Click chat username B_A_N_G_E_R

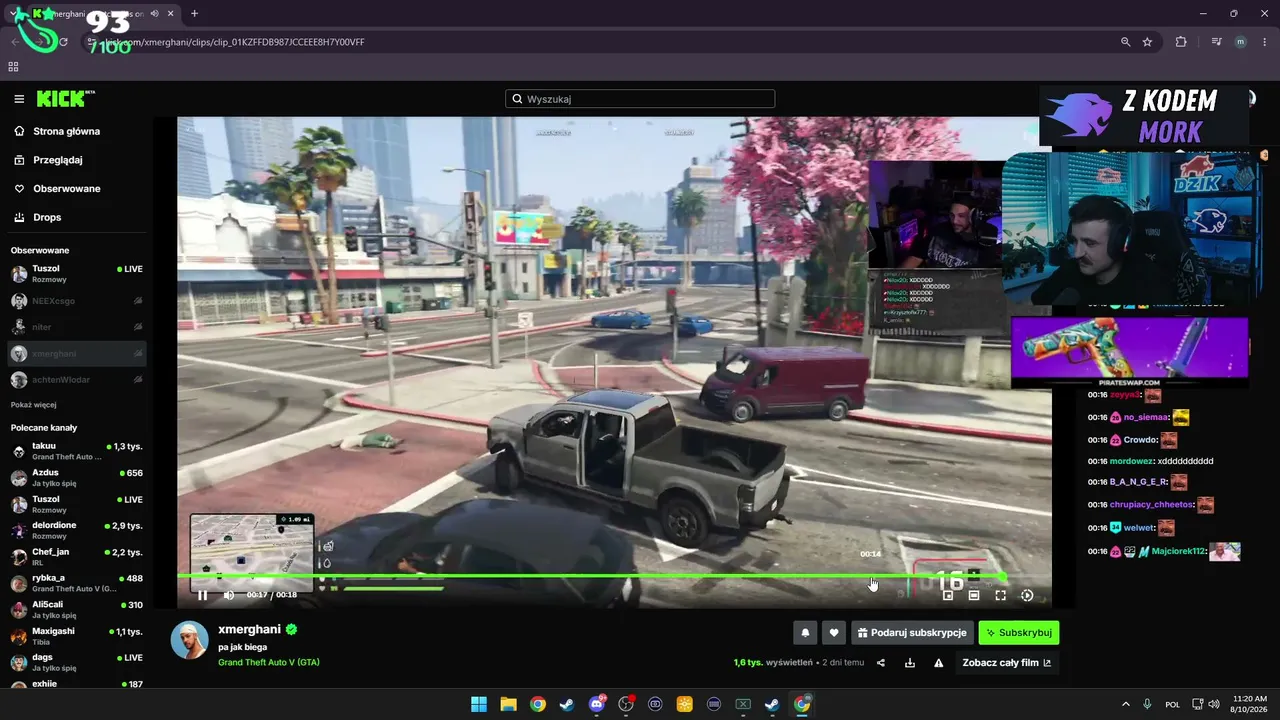click(1139, 482)
